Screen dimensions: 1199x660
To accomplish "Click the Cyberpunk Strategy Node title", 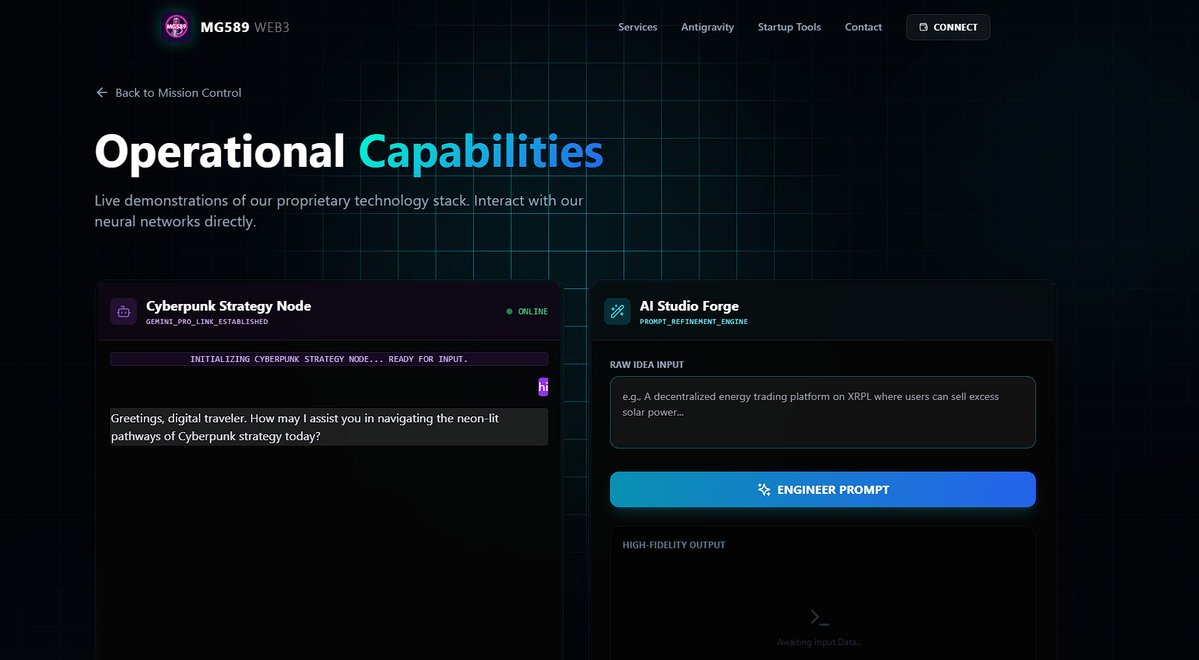I will tap(229, 306).
